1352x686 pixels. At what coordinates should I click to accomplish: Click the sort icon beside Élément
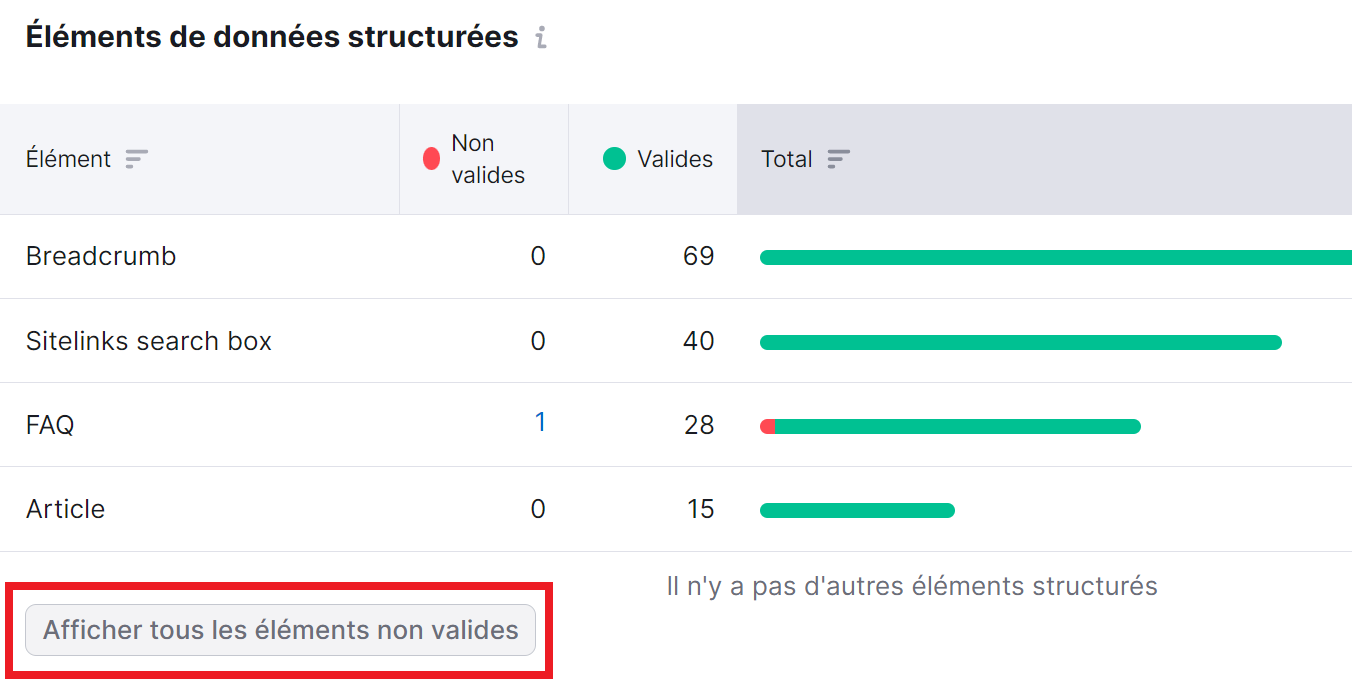pyautogui.click(x=136, y=160)
